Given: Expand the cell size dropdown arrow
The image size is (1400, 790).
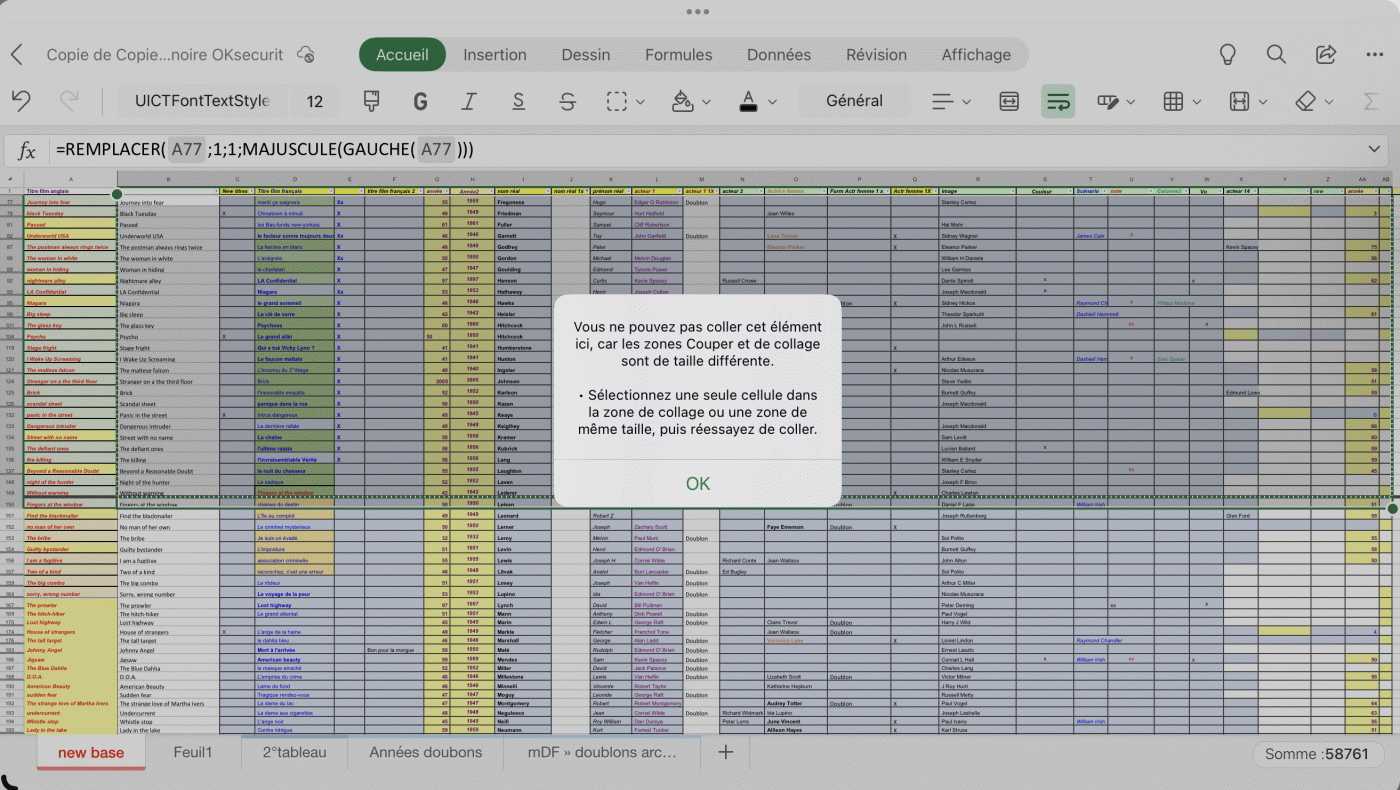Looking at the screenshot, I should (1263, 102).
